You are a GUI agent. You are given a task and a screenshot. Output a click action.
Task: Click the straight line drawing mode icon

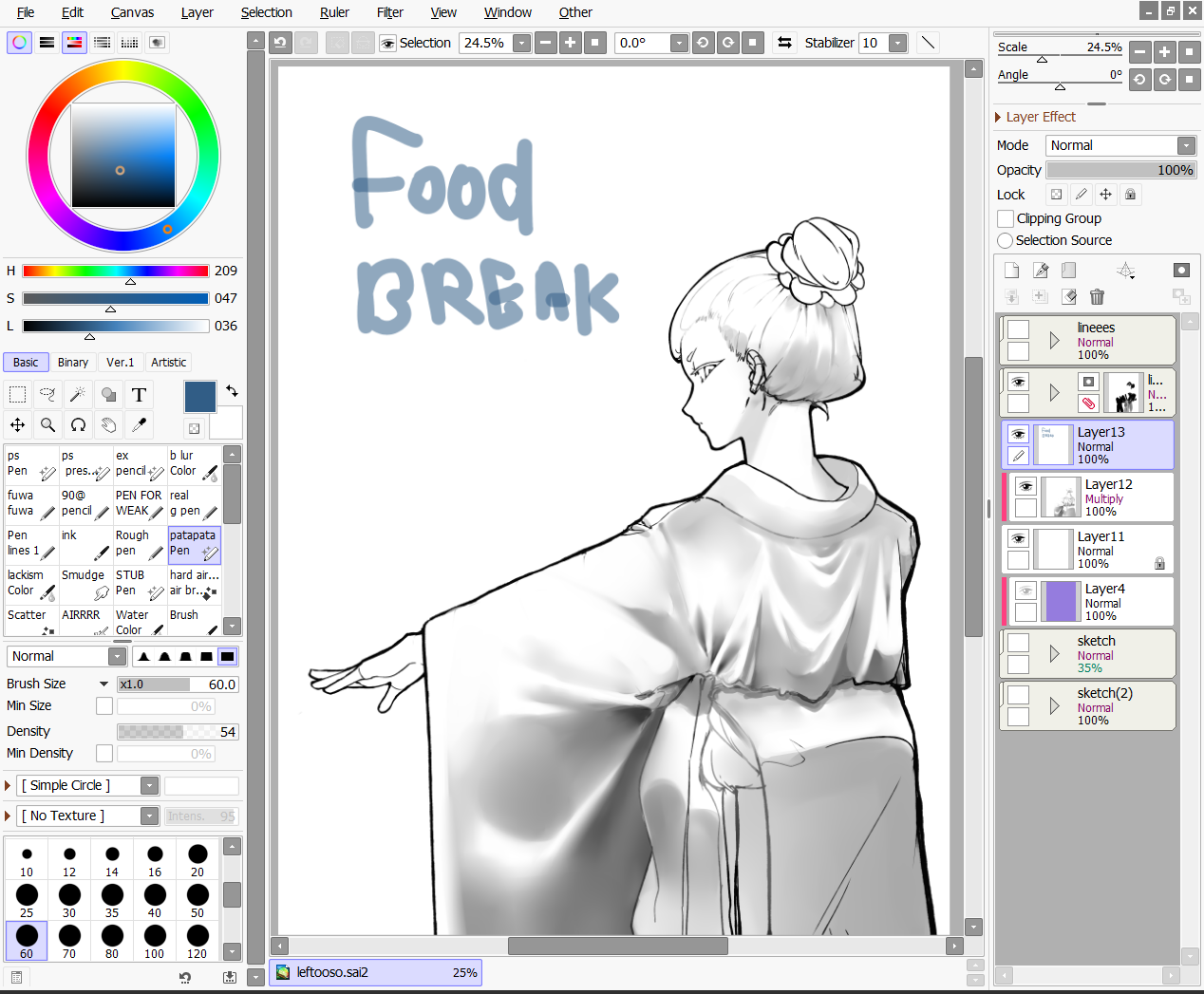pos(929,43)
